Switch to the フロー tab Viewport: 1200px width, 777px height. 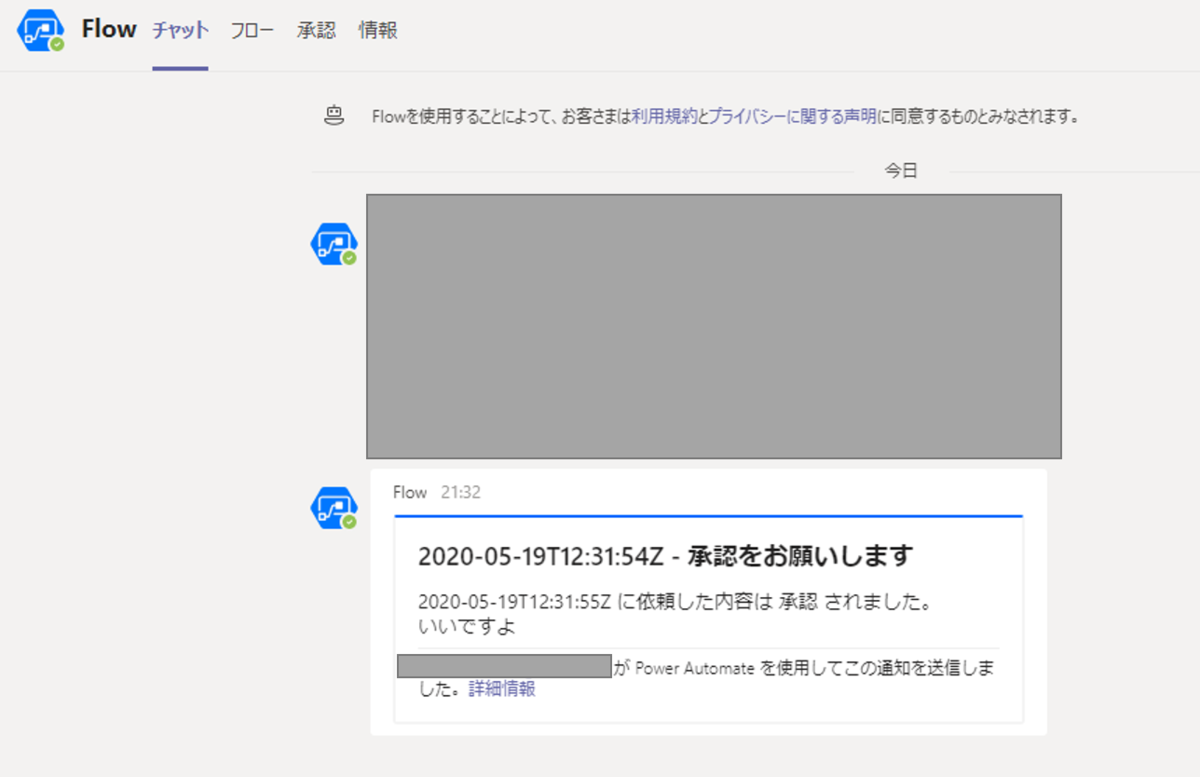tap(252, 30)
